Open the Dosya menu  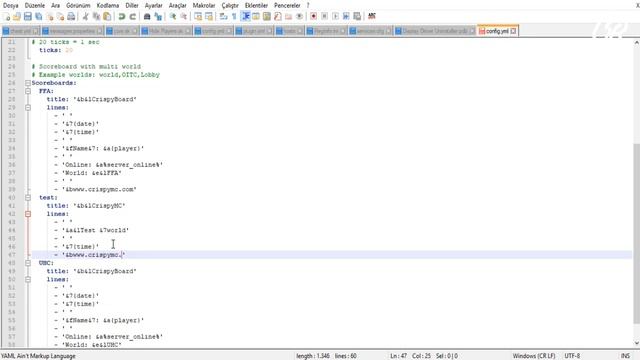(x=11, y=5)
